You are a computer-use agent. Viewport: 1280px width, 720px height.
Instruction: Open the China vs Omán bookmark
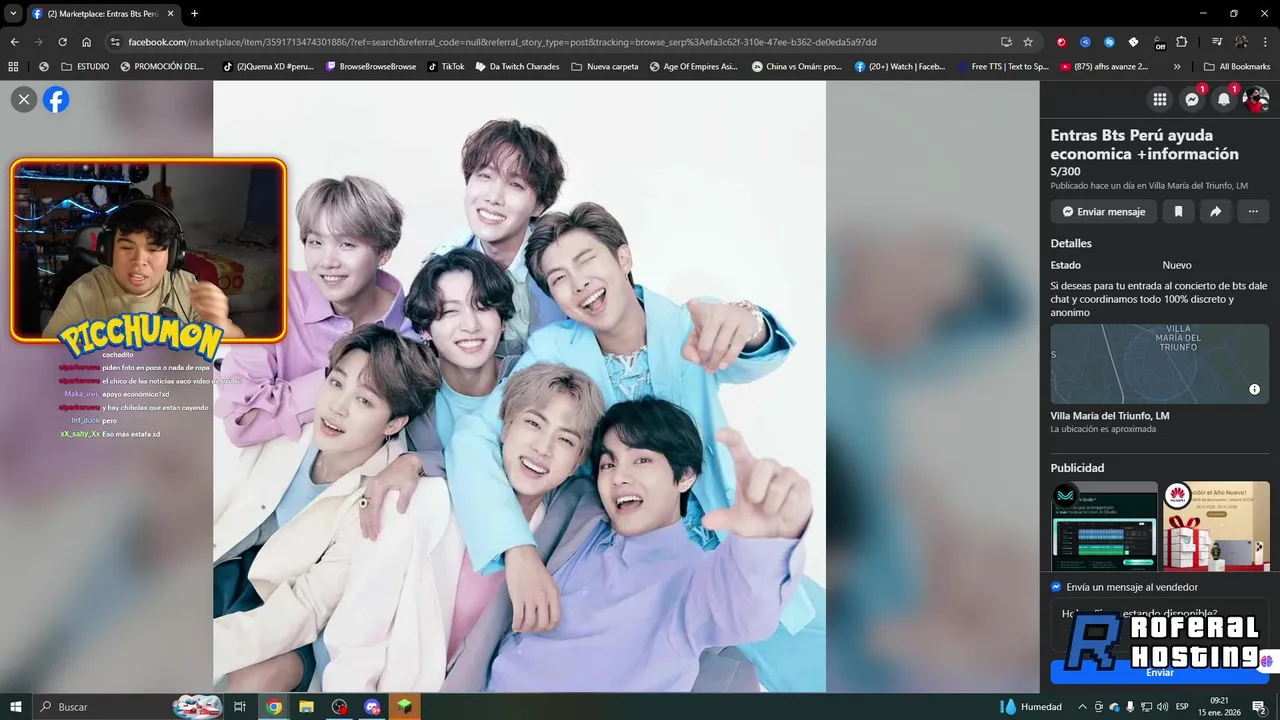[x=797, y=67]
